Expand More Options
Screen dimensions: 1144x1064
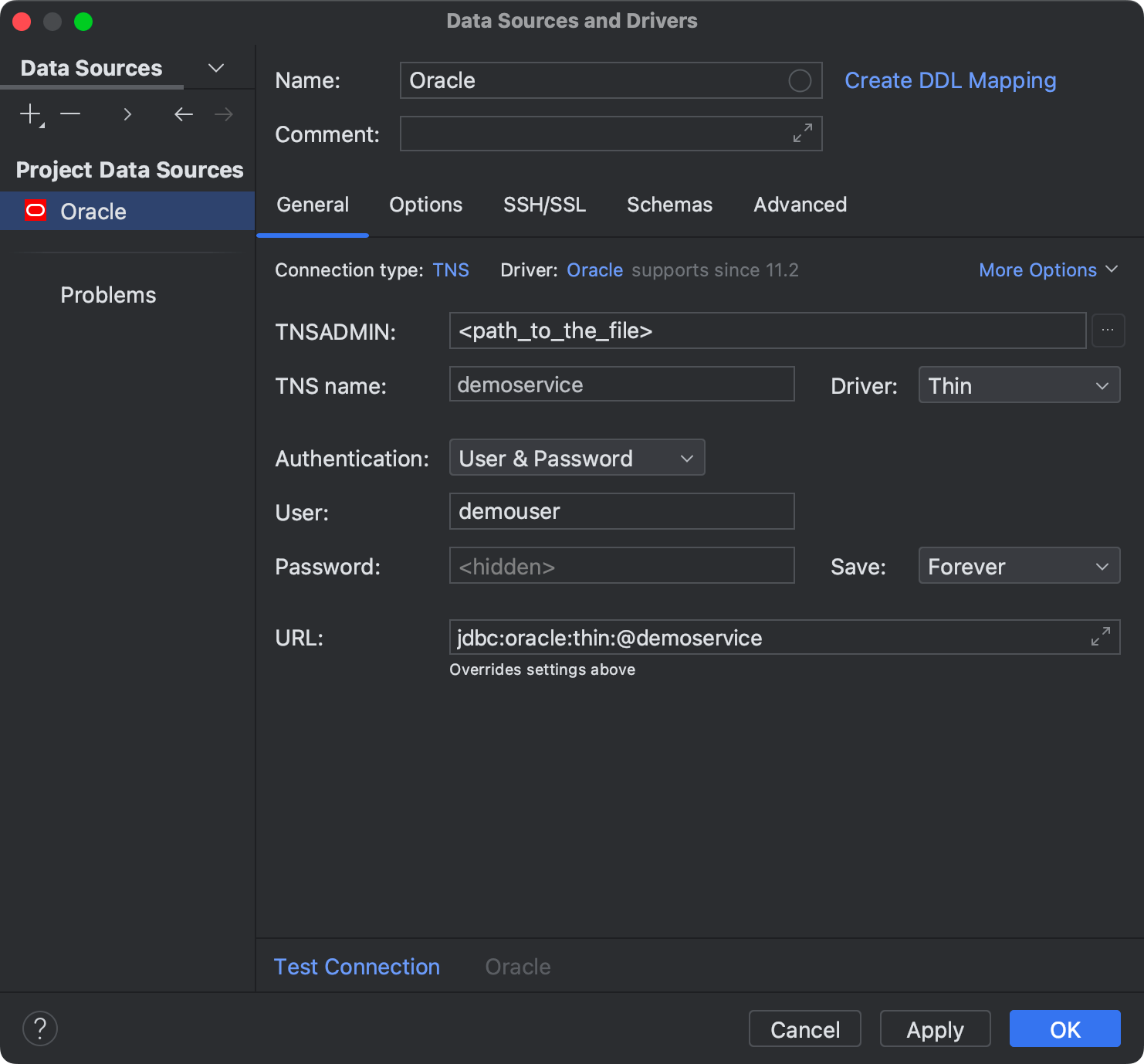[1048, 269]
